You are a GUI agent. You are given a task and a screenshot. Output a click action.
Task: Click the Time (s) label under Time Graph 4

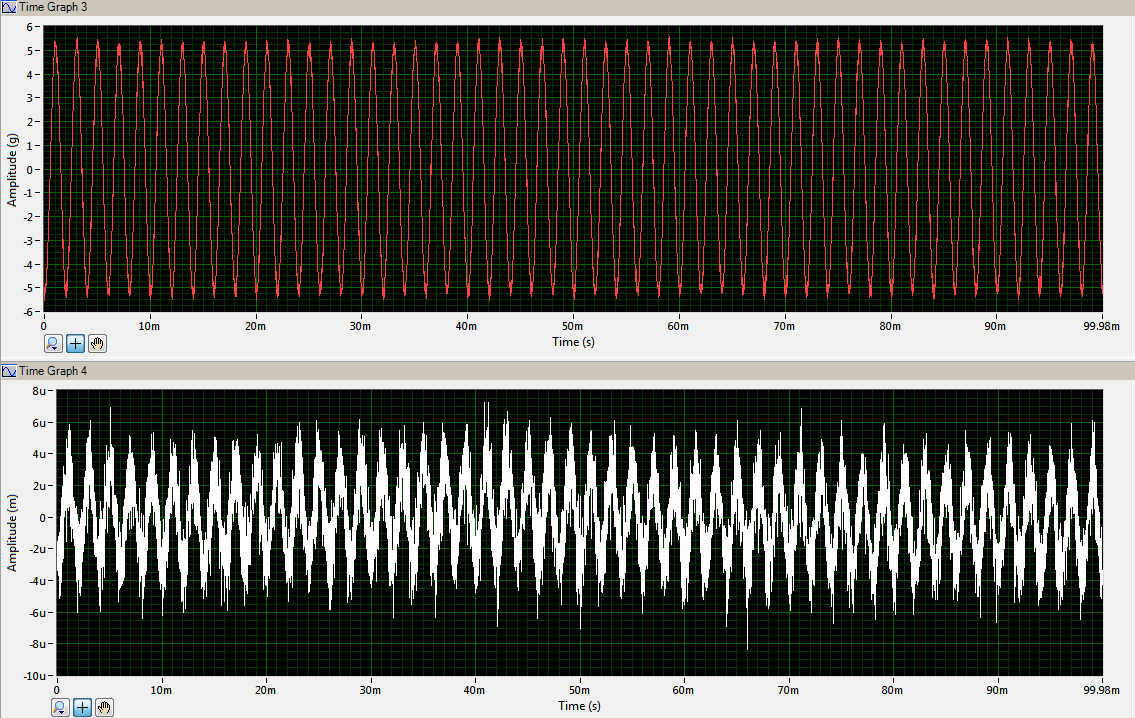[579, 705]
